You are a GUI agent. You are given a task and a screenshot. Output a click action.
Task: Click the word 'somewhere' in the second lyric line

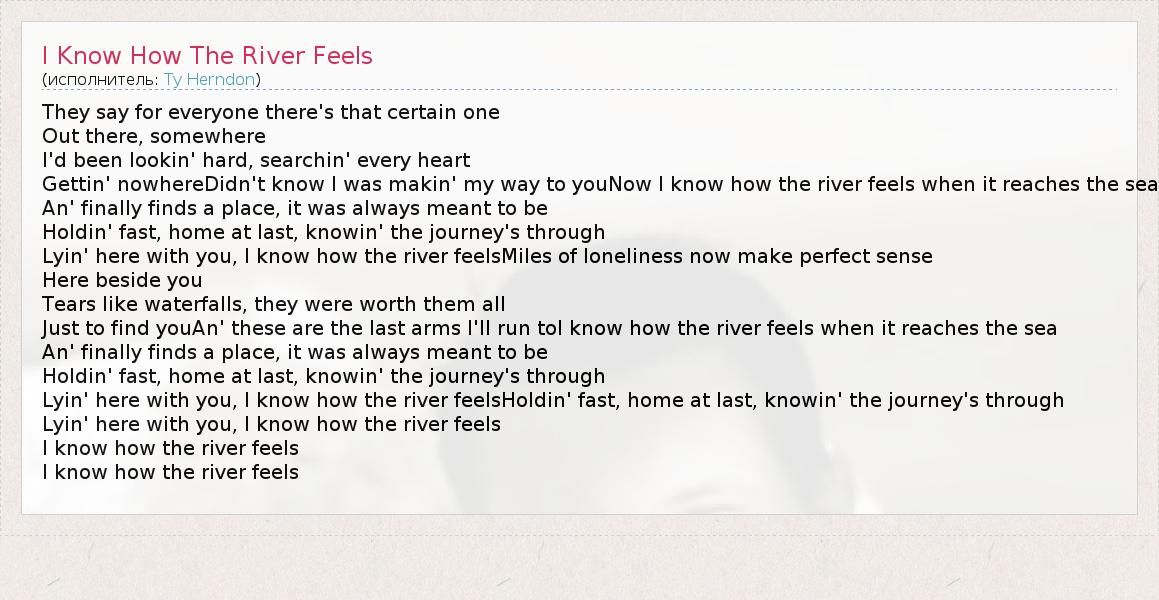click(206, 136)
